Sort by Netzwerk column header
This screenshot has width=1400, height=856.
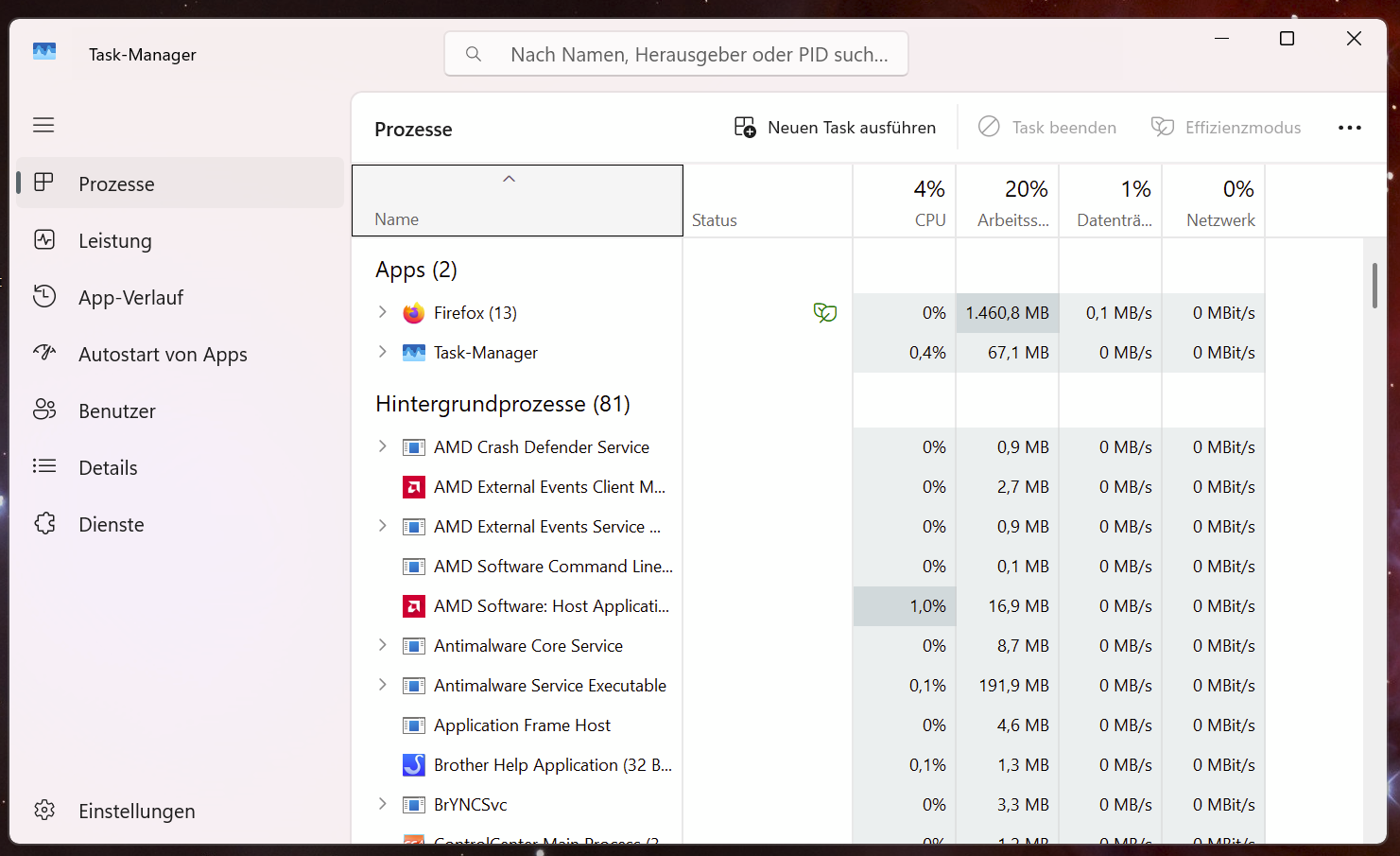(x=1214, y=201)
